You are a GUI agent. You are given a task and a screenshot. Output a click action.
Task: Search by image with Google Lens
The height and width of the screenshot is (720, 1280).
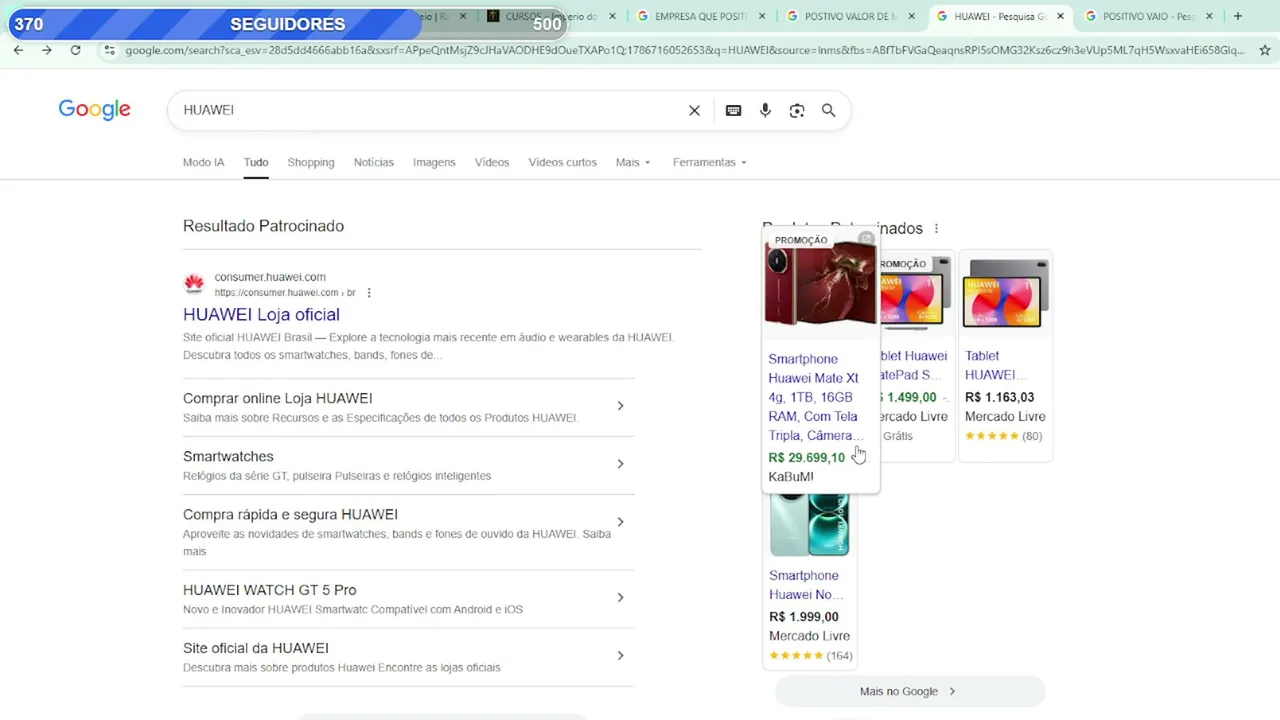pyautogui.click(x=797, y=110)
